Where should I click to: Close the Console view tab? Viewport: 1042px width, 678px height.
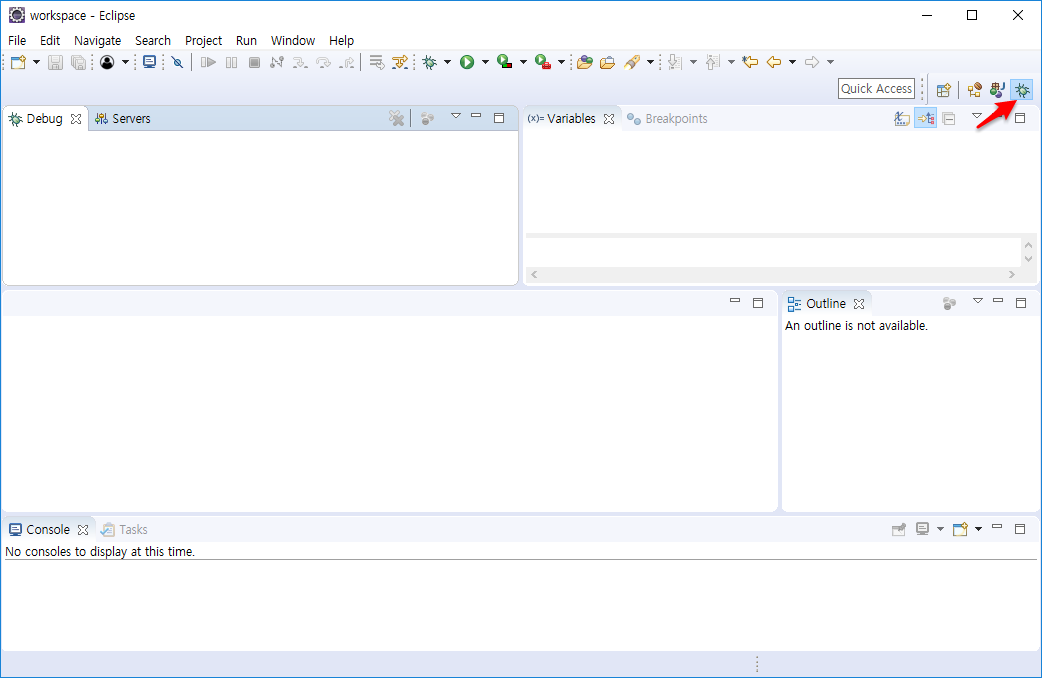point(83,530)
